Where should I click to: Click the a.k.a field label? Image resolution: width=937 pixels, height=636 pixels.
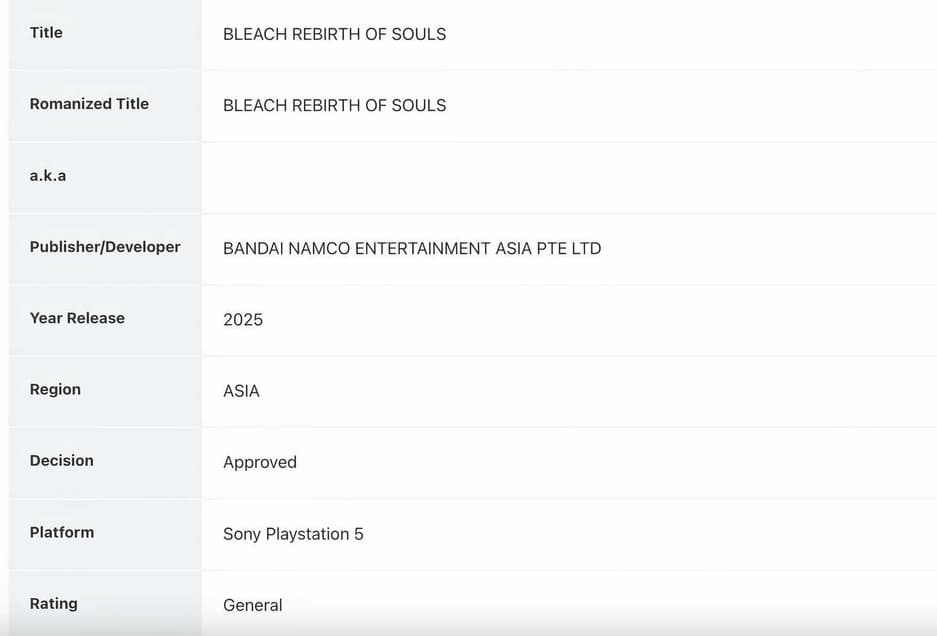tap(48, 176)
